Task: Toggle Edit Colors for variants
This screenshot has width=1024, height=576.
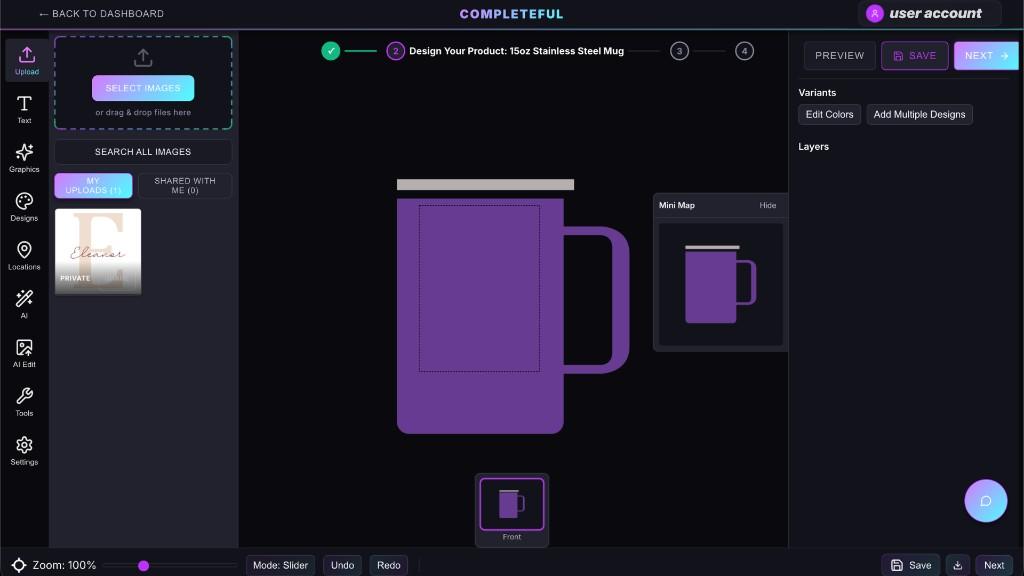Action: coord(829,114)
